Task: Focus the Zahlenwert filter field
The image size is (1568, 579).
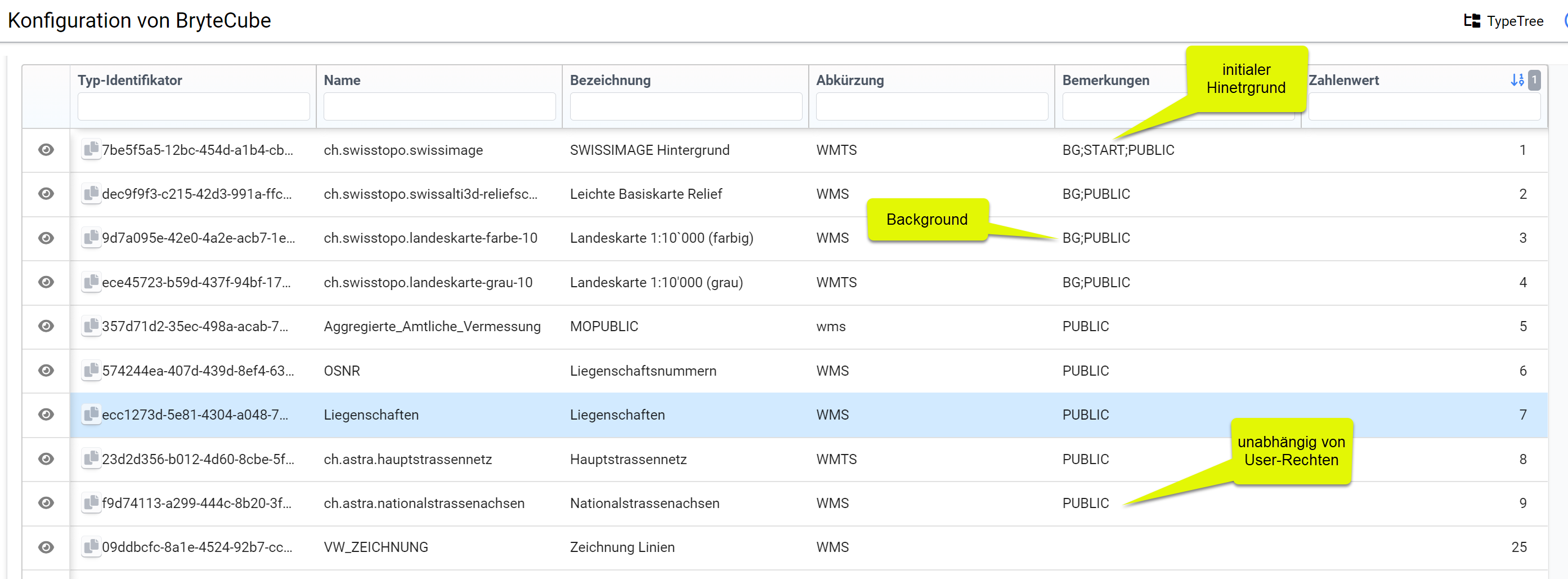Action: [x=1424, y=106]
